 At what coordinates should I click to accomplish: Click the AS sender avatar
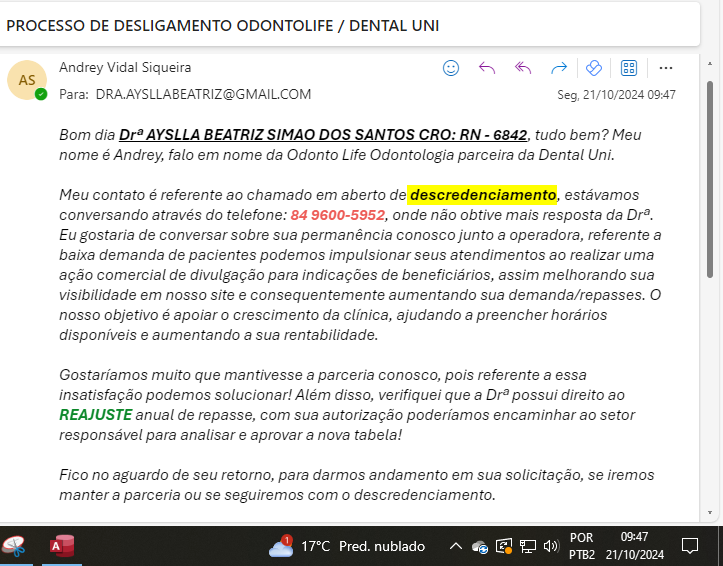(27, 80)
